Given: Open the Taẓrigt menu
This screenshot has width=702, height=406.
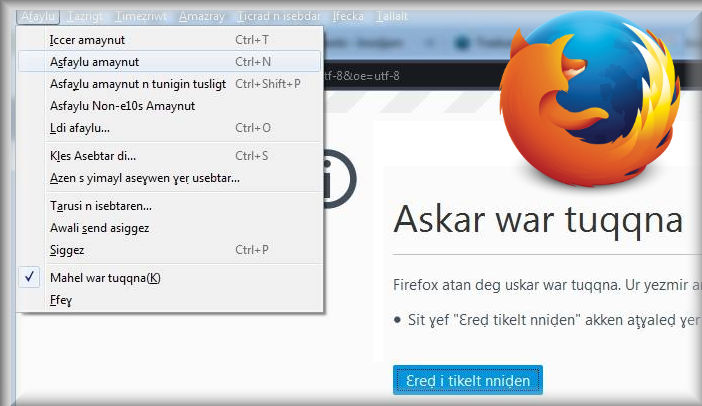Looking at the screenshot, I should tap(85, 17).
